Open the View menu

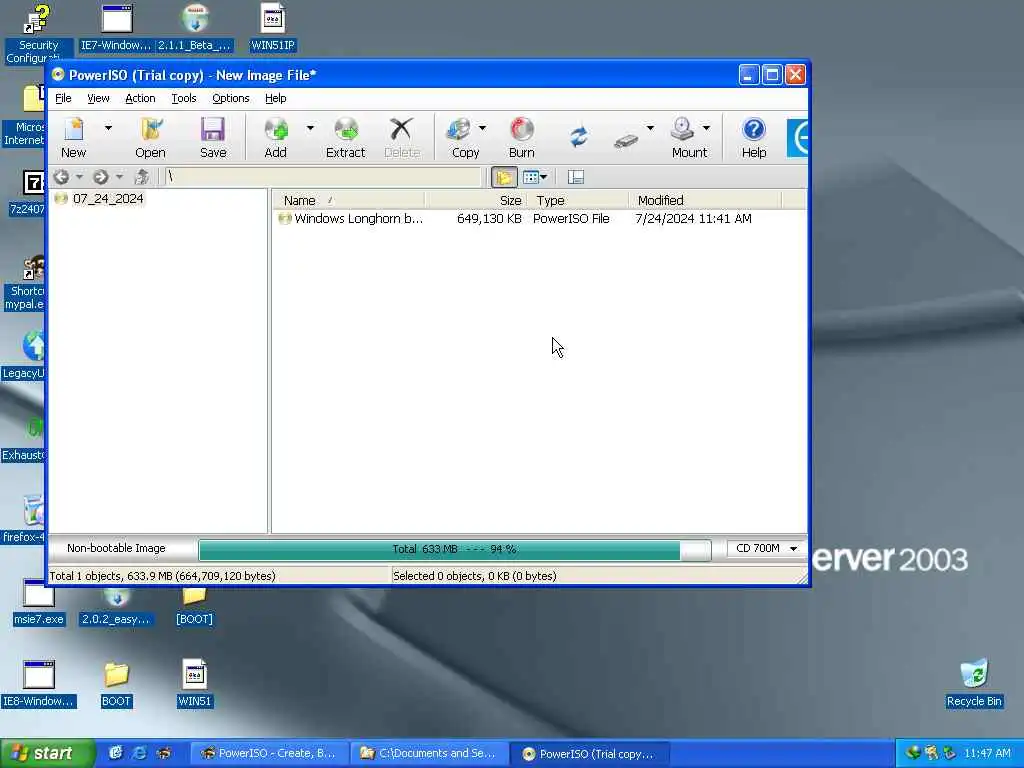pos(99,98)
